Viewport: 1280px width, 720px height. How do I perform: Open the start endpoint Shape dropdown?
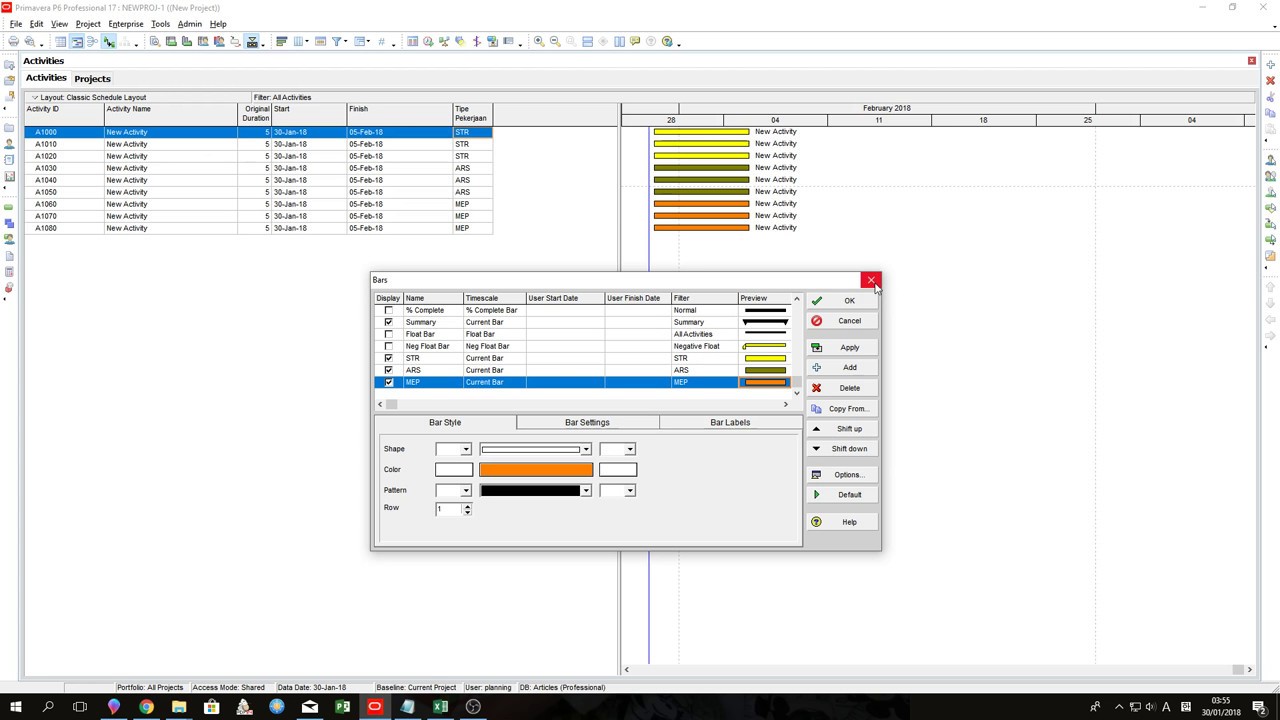point(466,450)
